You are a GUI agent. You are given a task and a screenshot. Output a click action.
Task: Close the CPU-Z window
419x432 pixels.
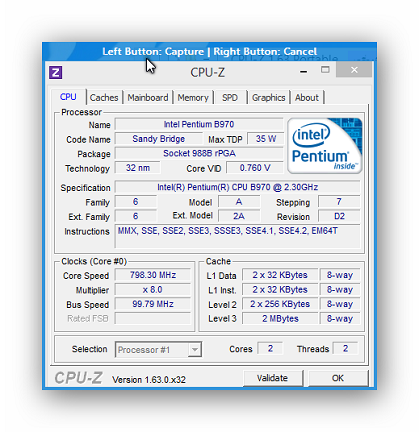(x=354, y=70)
